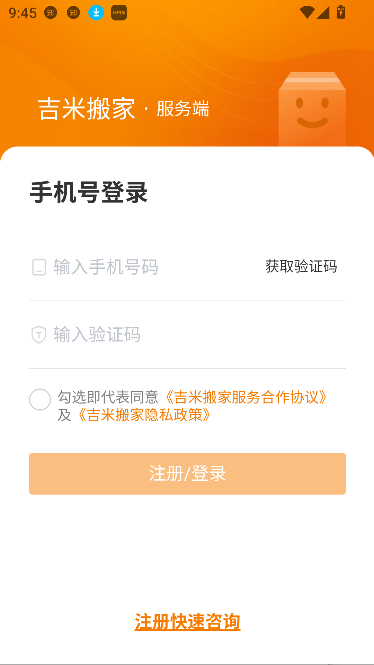Tap the cellular signal icon

point(323,13)
